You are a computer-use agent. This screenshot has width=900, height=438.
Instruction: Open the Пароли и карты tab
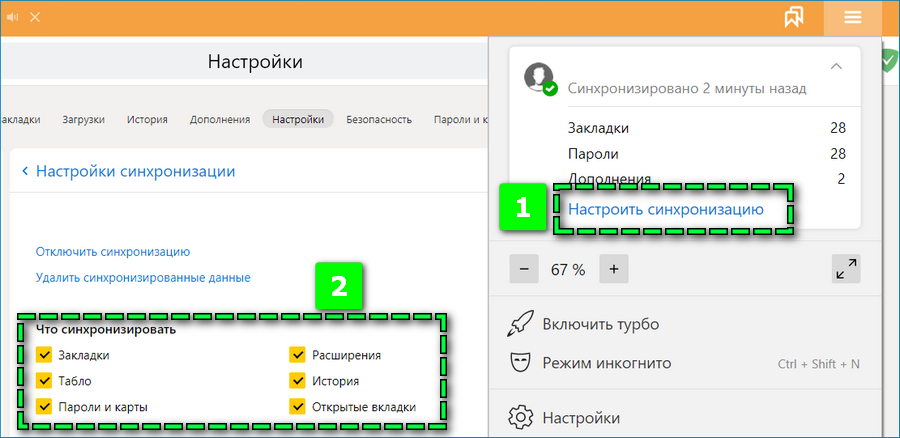[x=460, y=119]
